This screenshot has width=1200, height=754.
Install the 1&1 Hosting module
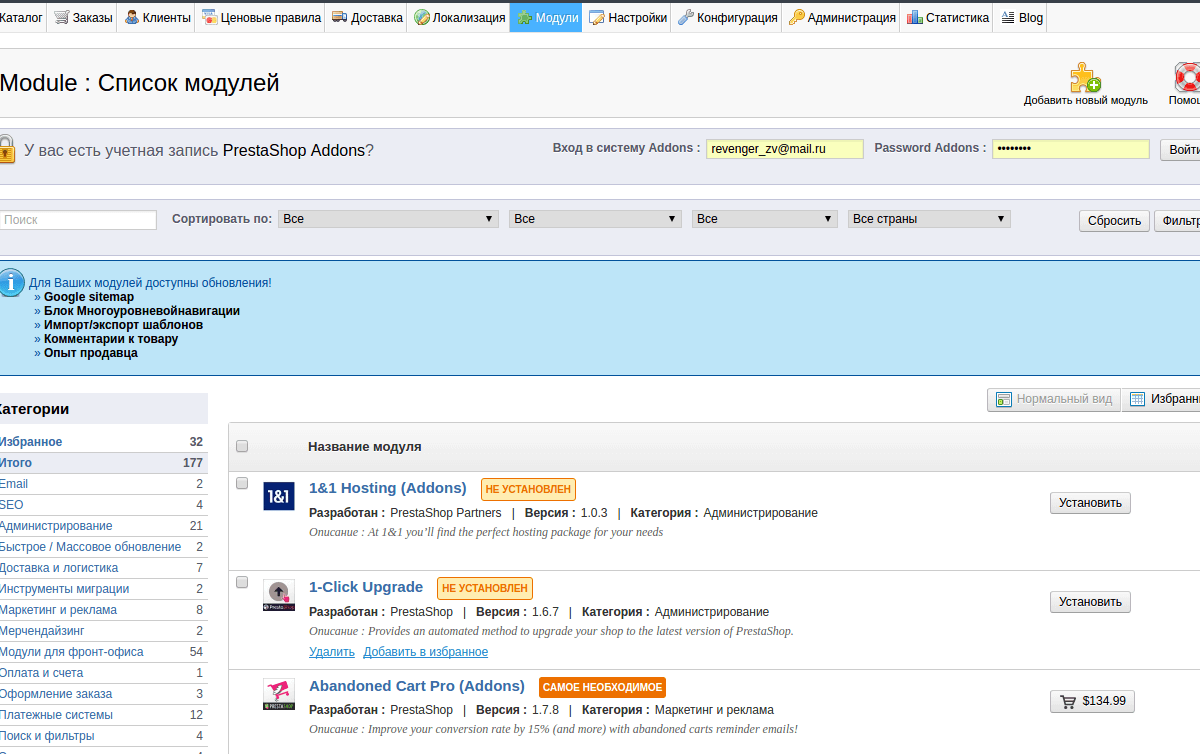[x=1090, y=503]
